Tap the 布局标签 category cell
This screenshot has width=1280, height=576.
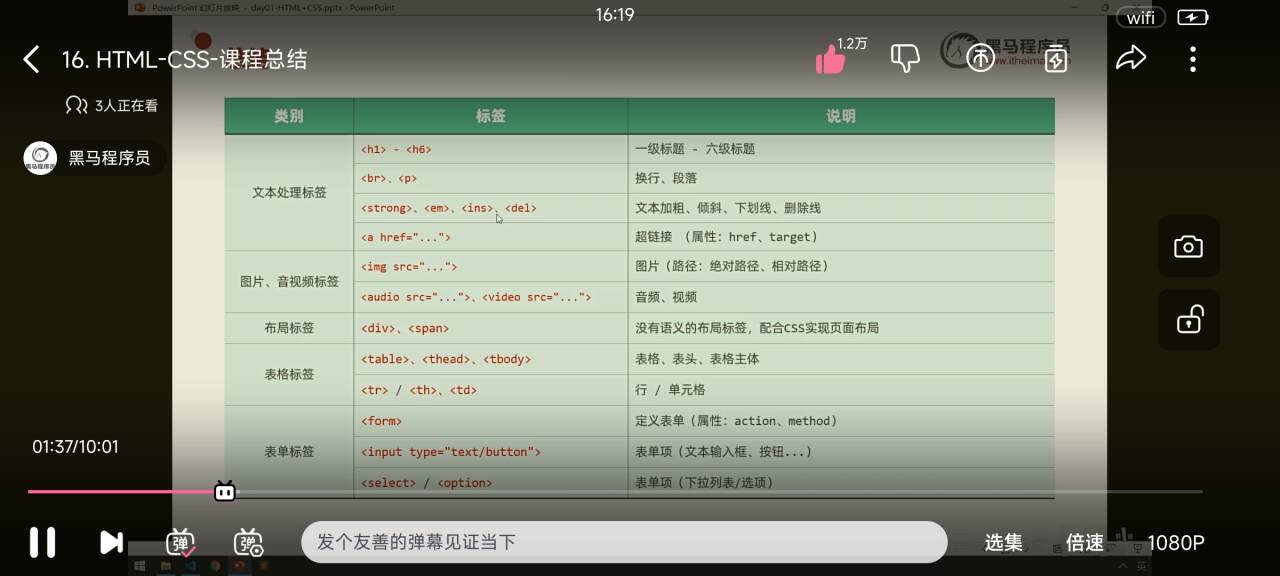(289, 328)
